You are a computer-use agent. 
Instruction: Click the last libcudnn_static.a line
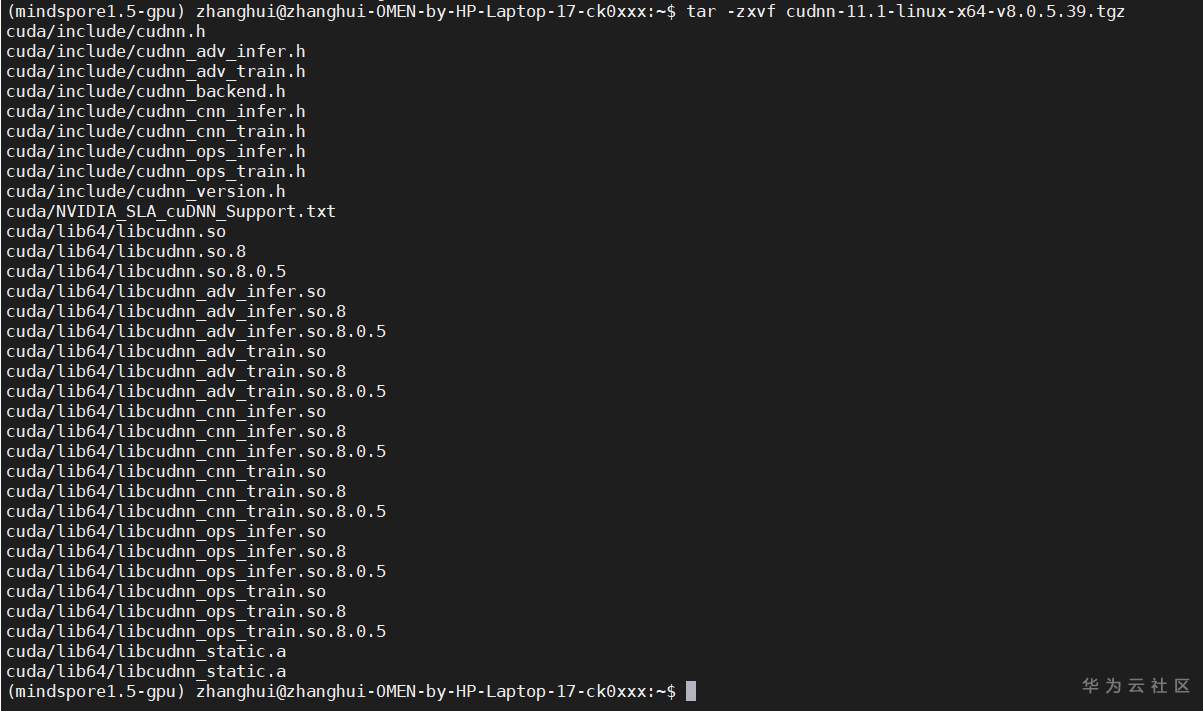[x=146, y=671]
